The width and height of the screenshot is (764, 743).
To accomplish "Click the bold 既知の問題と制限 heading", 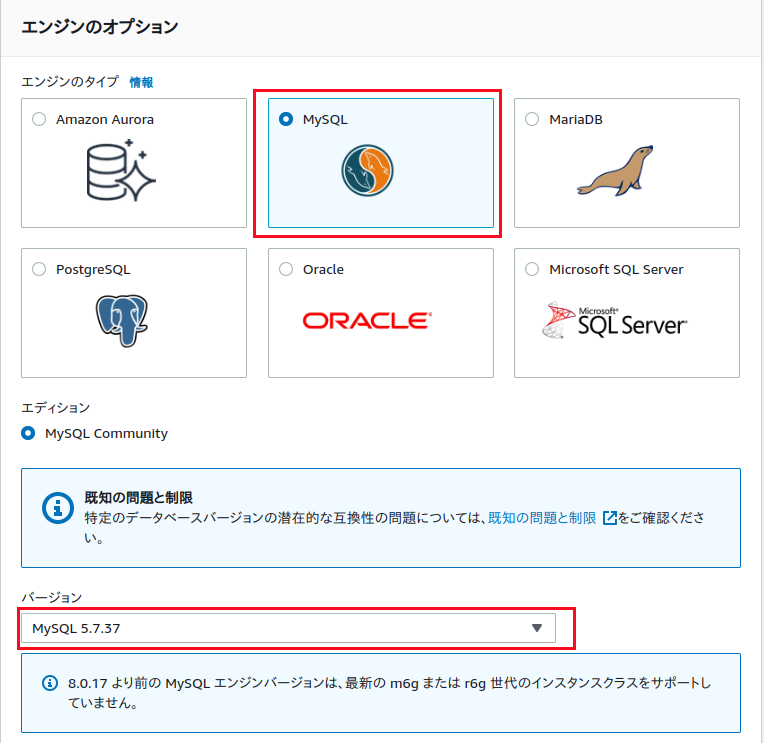I will pos(138,497).
